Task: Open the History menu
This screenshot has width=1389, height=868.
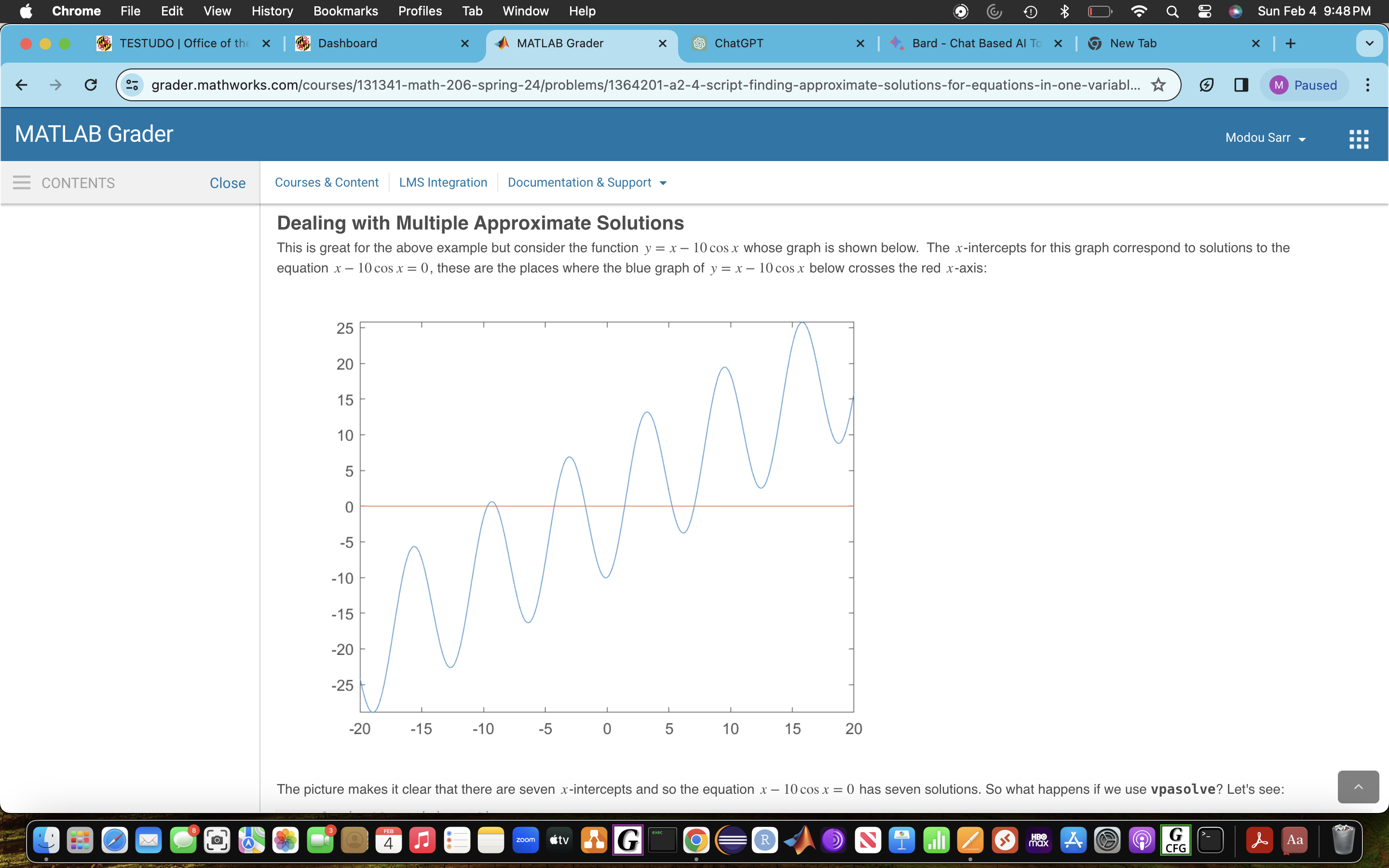Action: (x=272, y=11)
